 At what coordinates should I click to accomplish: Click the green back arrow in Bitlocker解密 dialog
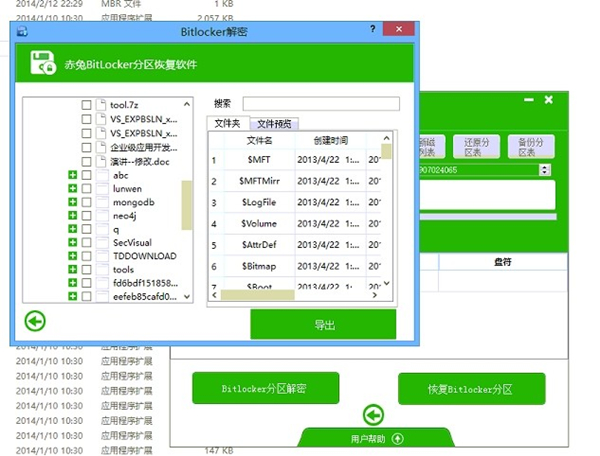point(36,321)
